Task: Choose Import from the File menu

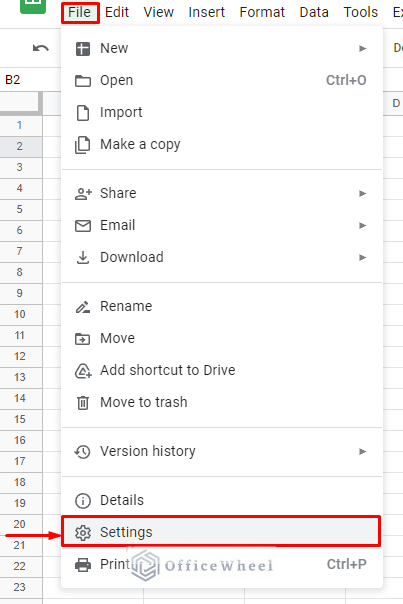Action: [x=222, y=112]
